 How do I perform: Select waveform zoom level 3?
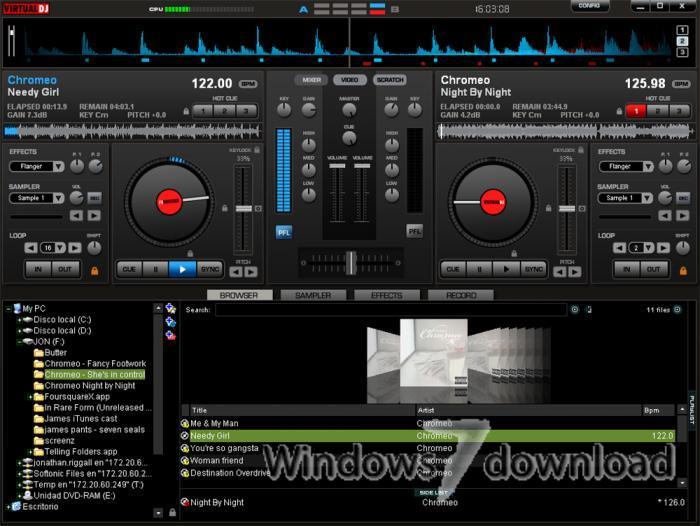point(682,52)
